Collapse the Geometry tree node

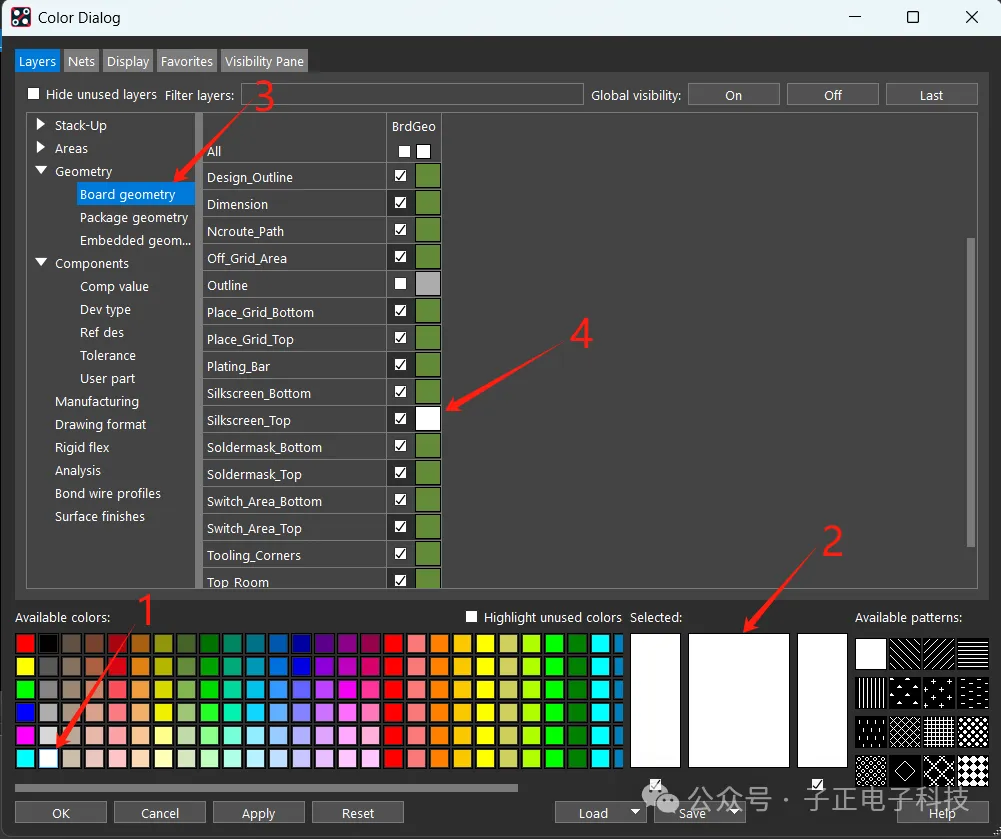pos(41,170)
